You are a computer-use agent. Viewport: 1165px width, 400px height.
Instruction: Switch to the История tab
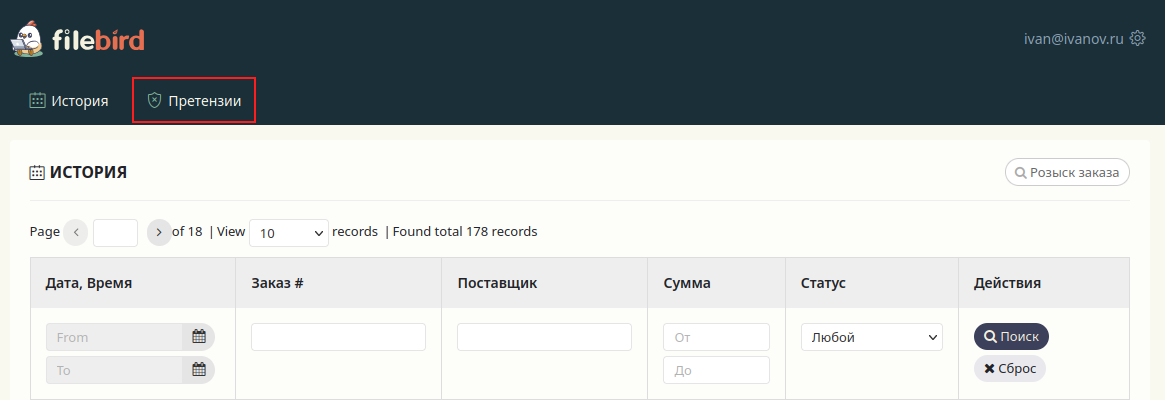click(69, 100)
